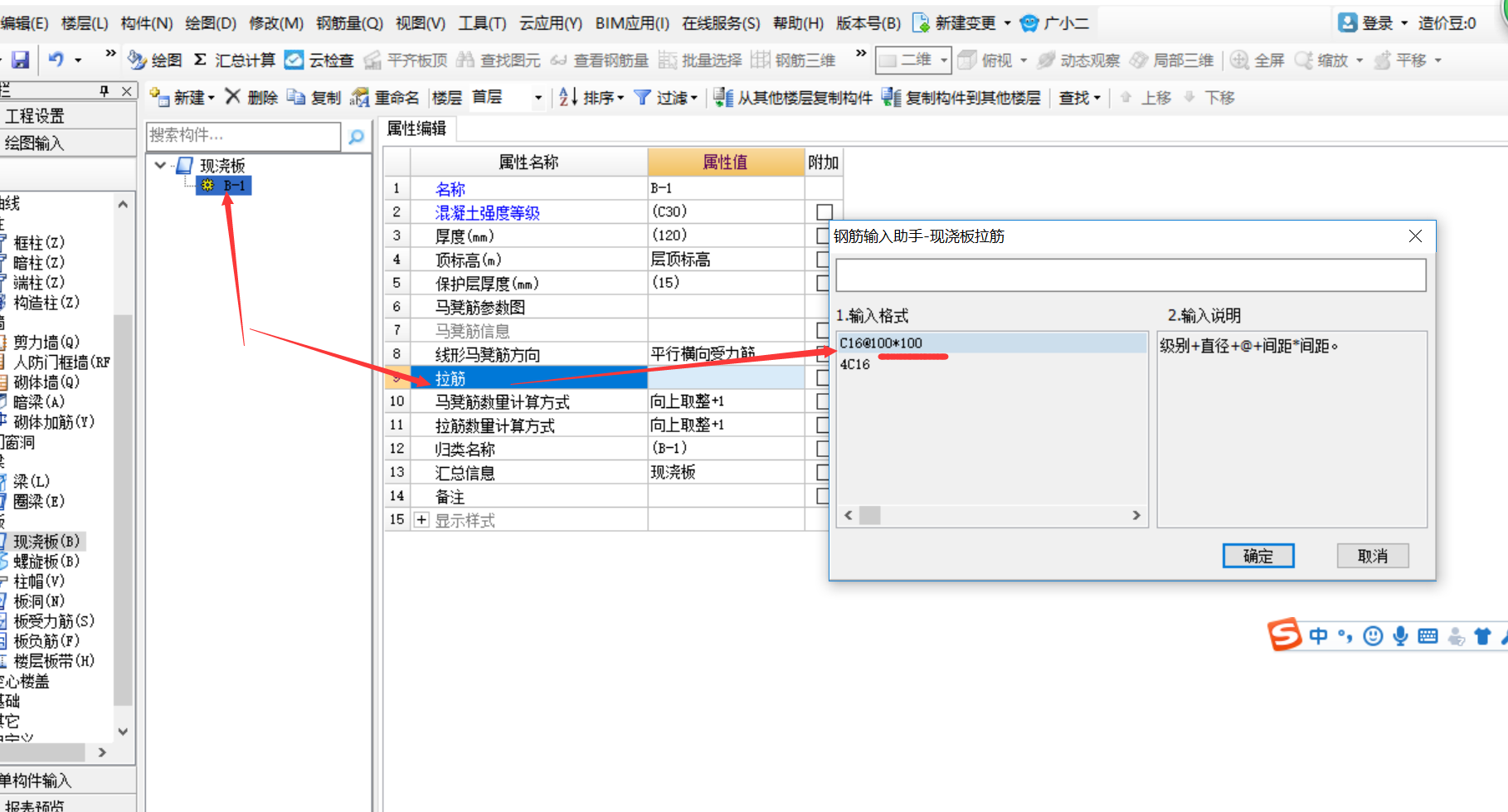Undo with the blue arrow icon
1508x812 pixels.
coord(56,60)
